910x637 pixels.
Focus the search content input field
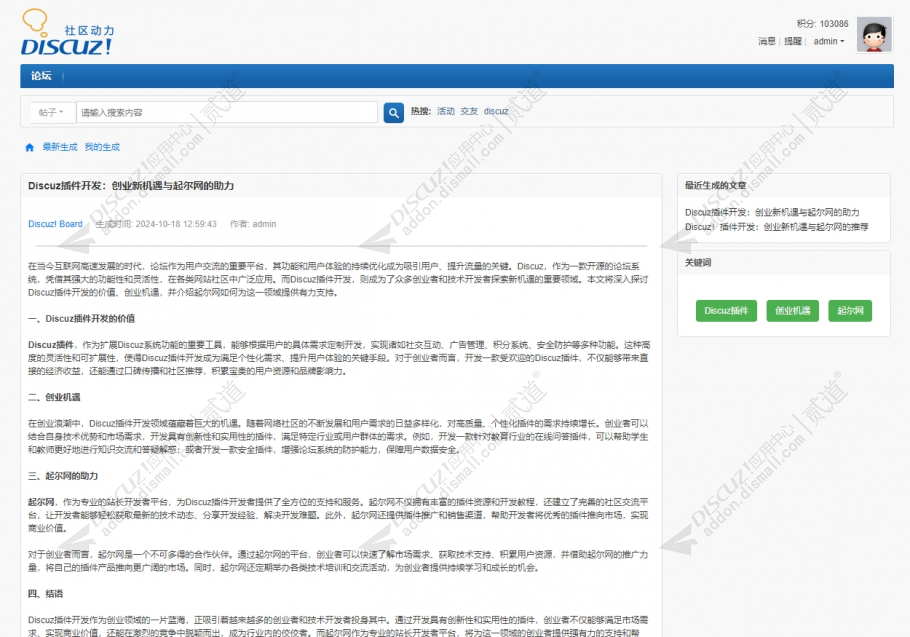(x=227, y=112)
